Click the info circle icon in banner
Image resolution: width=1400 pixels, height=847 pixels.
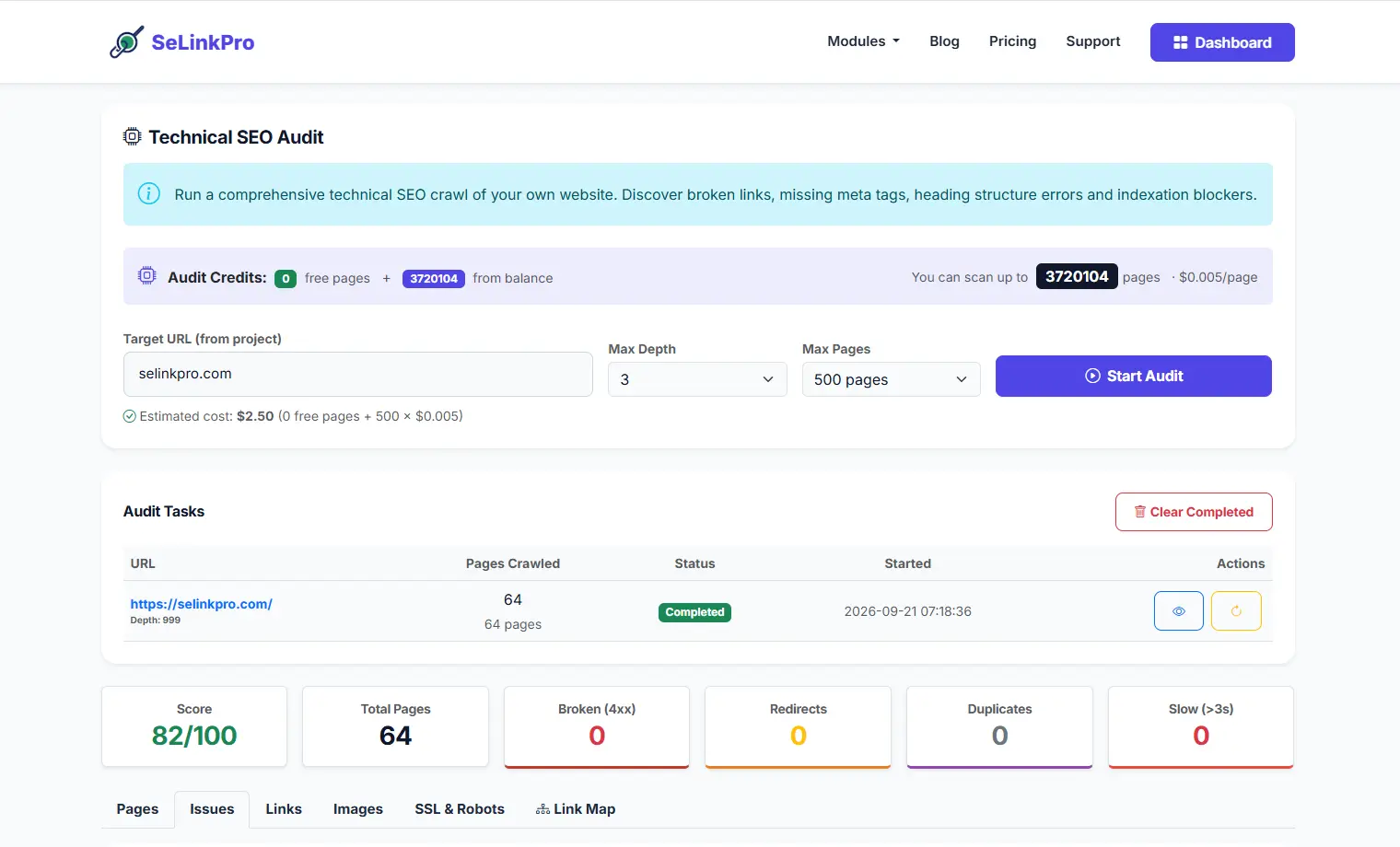point(148,193)
